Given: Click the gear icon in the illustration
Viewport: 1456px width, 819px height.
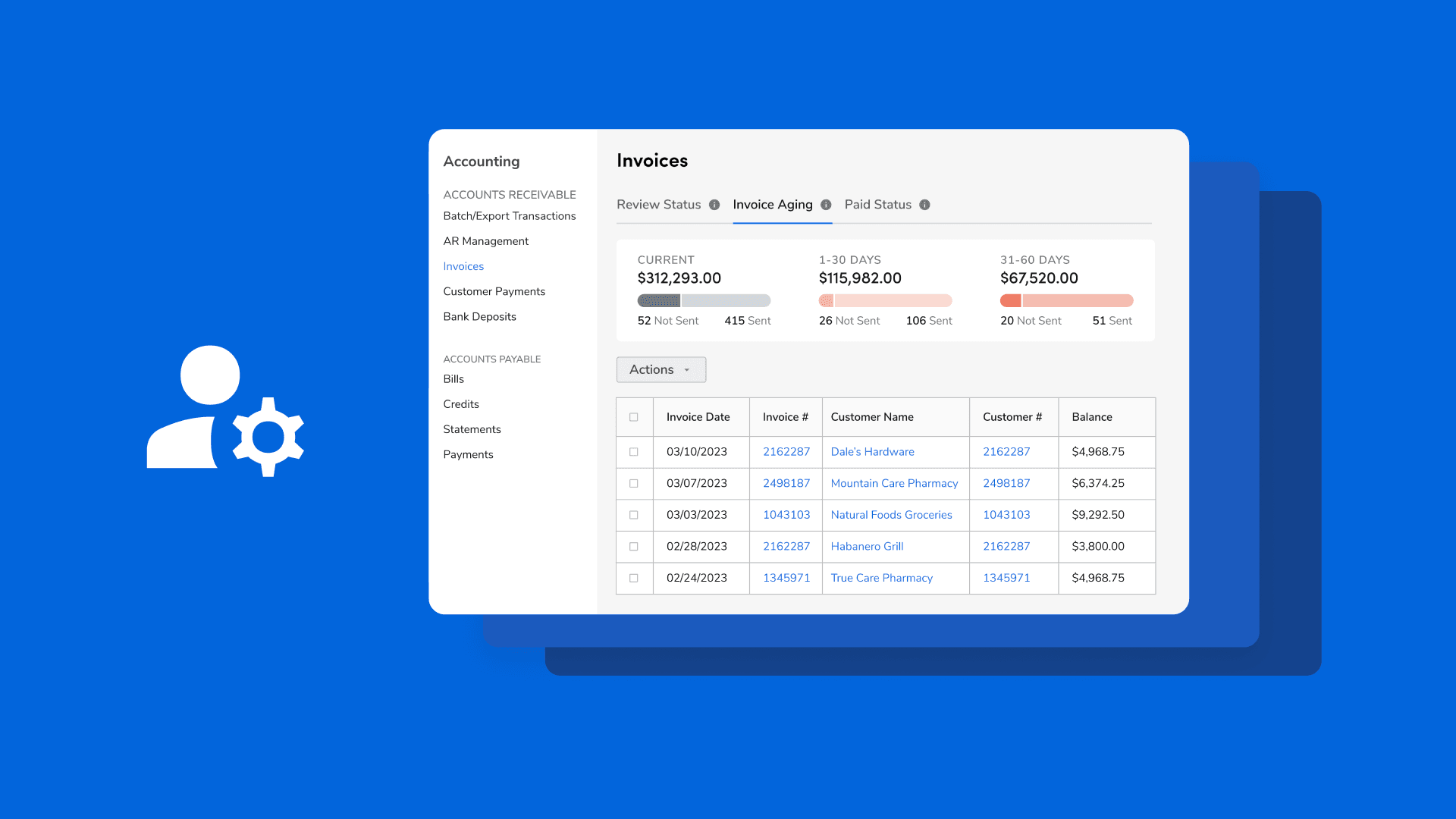Looking at the screenshot, I should pyautogui.click(x=268, y=437).
